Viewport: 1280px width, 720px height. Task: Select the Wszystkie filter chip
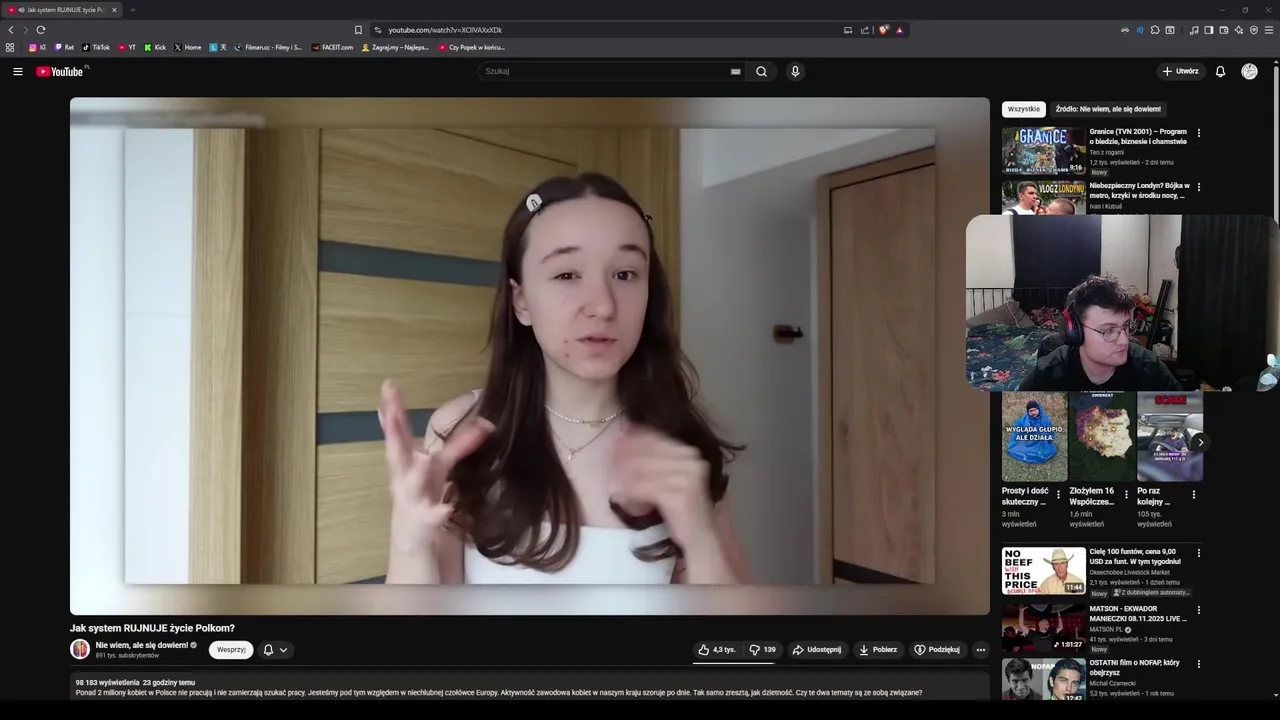pyautogui.click(x=1023, y=109)
